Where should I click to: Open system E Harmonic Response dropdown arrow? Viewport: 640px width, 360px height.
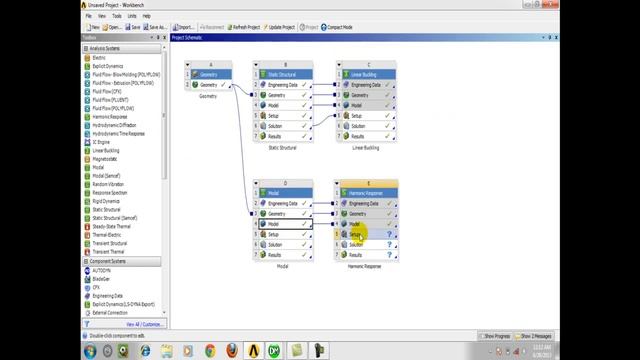[x=337, y=183]
